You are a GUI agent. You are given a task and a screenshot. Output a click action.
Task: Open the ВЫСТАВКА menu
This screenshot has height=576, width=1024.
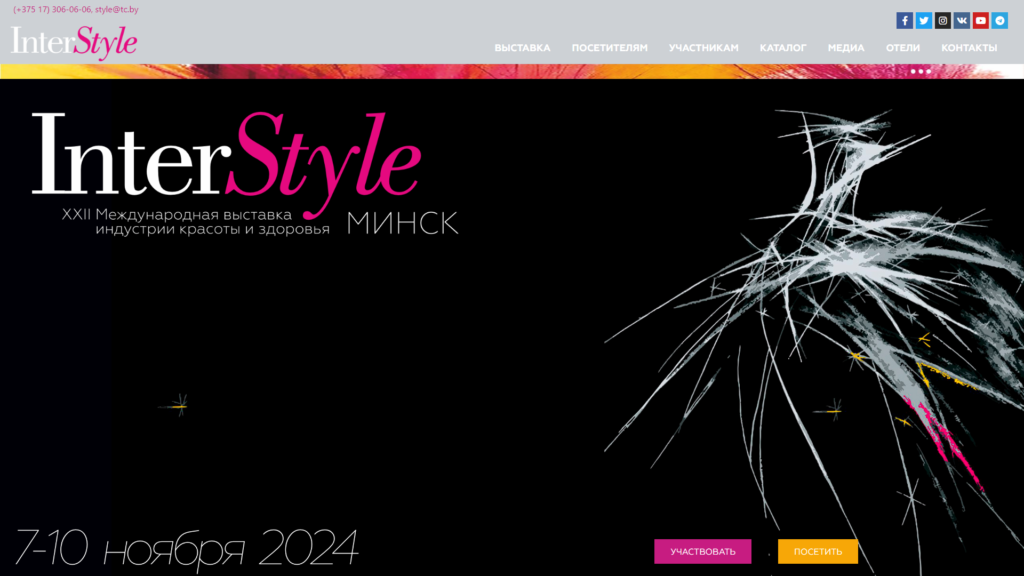click(522, 48)
